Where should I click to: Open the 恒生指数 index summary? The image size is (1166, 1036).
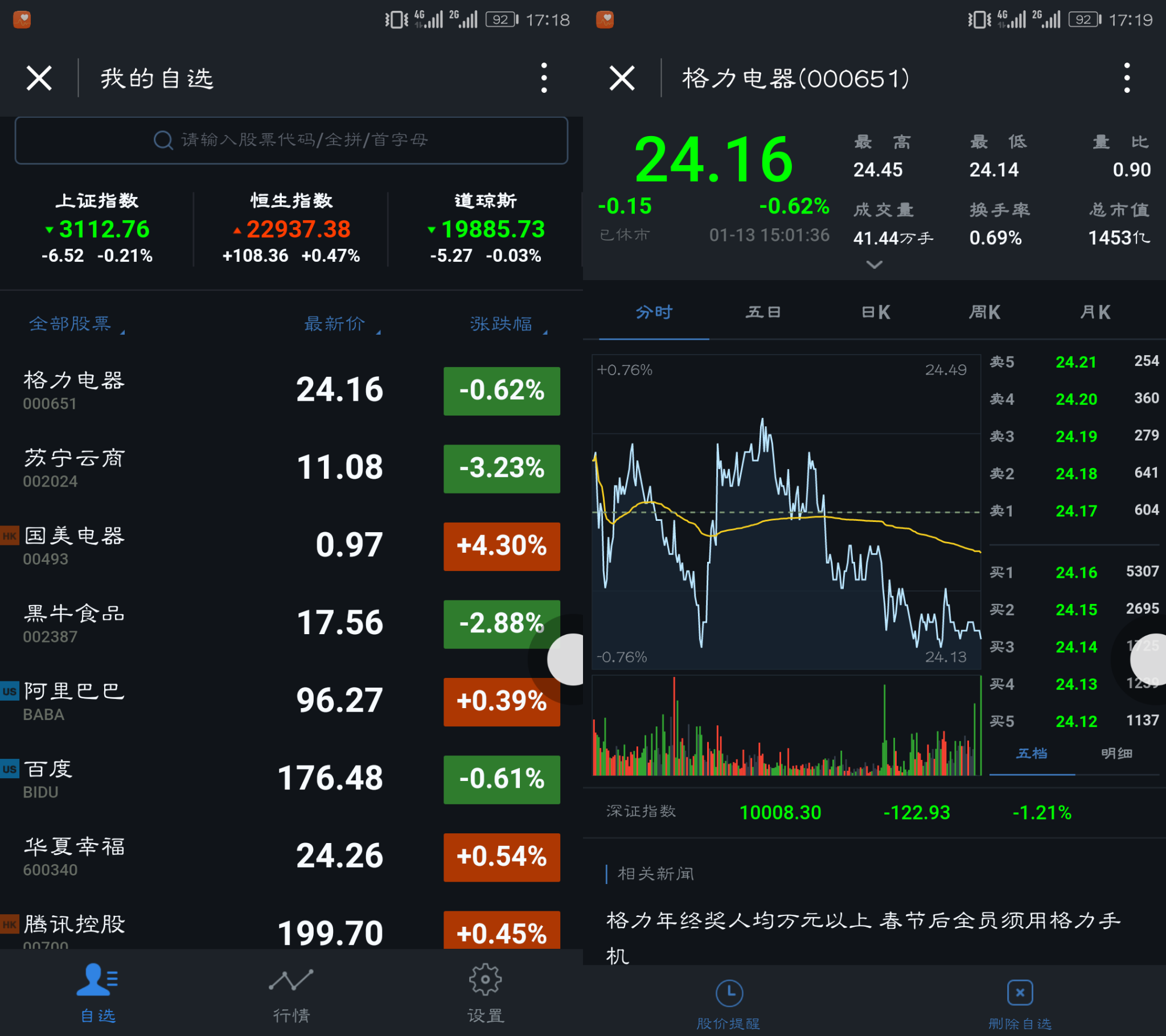click(291, 228)
